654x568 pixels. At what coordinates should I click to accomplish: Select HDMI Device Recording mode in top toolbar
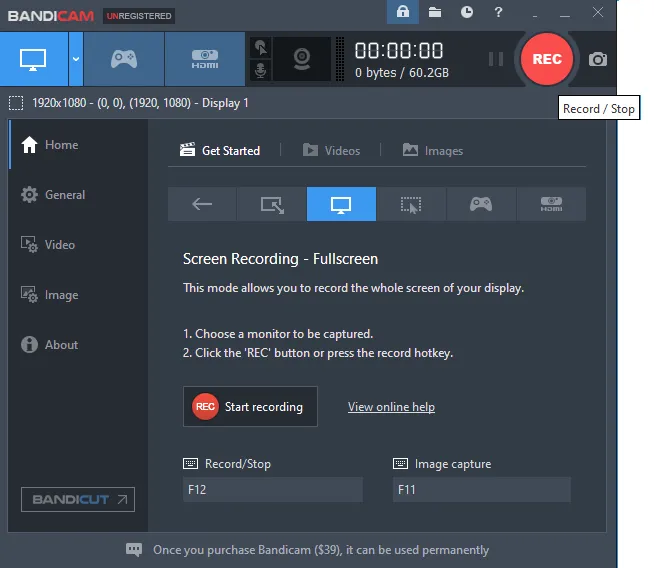pyautogui.click(x=205, y=59)
